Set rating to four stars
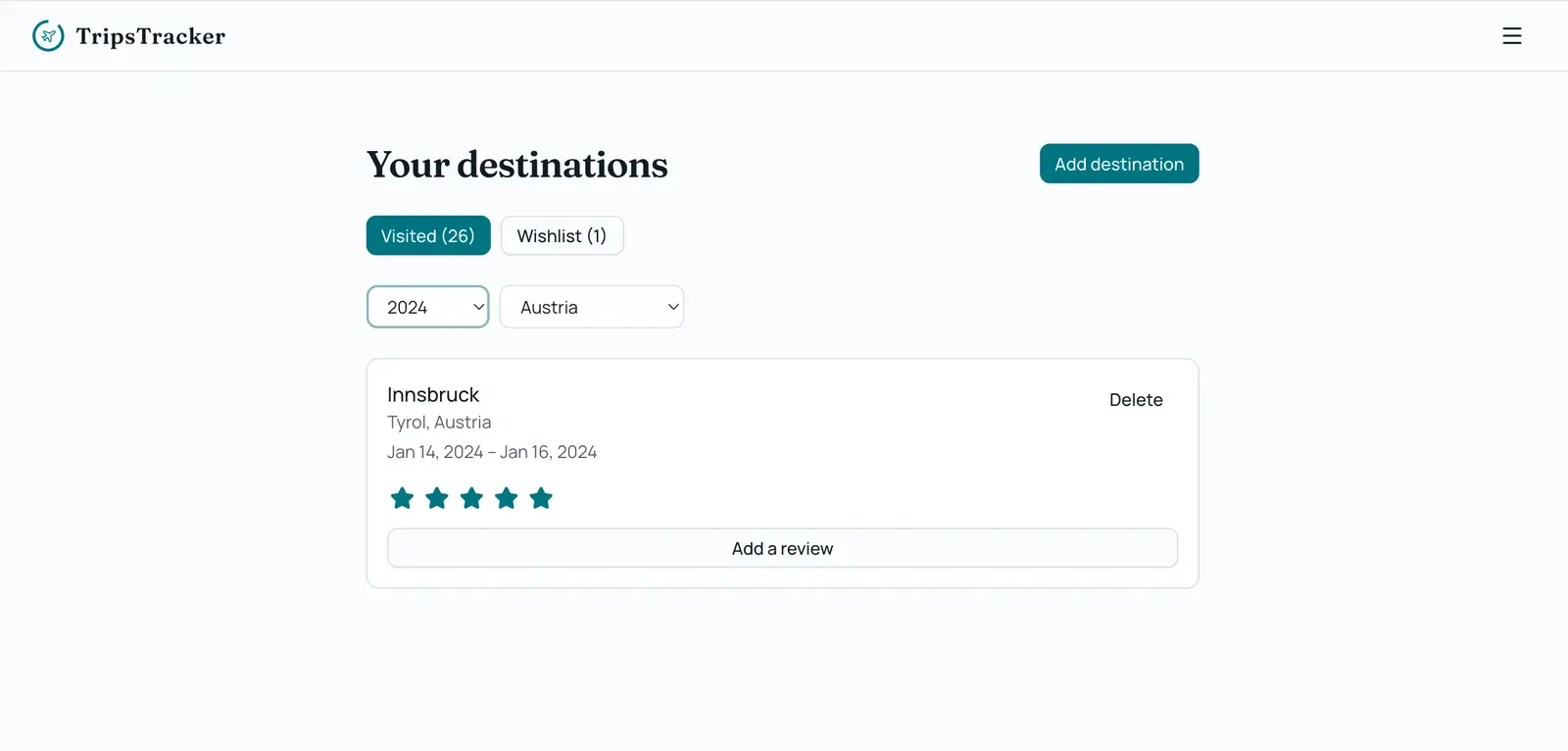This screenshot has width=1568, height=751. click(x=507, y=498)
